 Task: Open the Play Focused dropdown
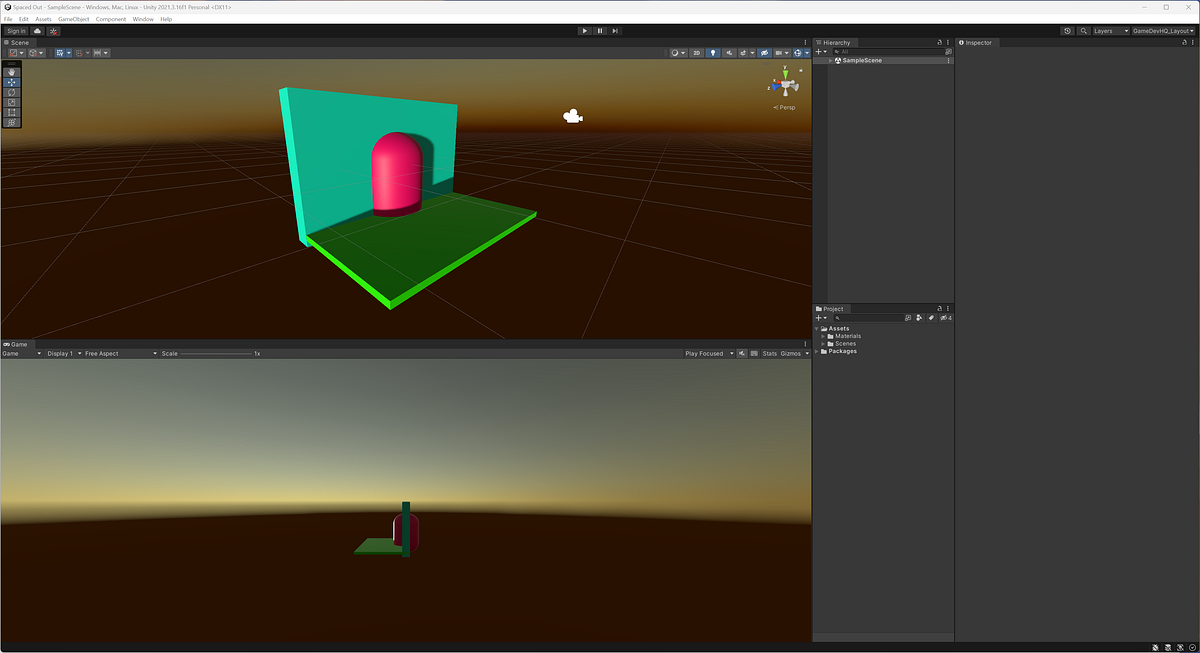[x=707, y=353]
